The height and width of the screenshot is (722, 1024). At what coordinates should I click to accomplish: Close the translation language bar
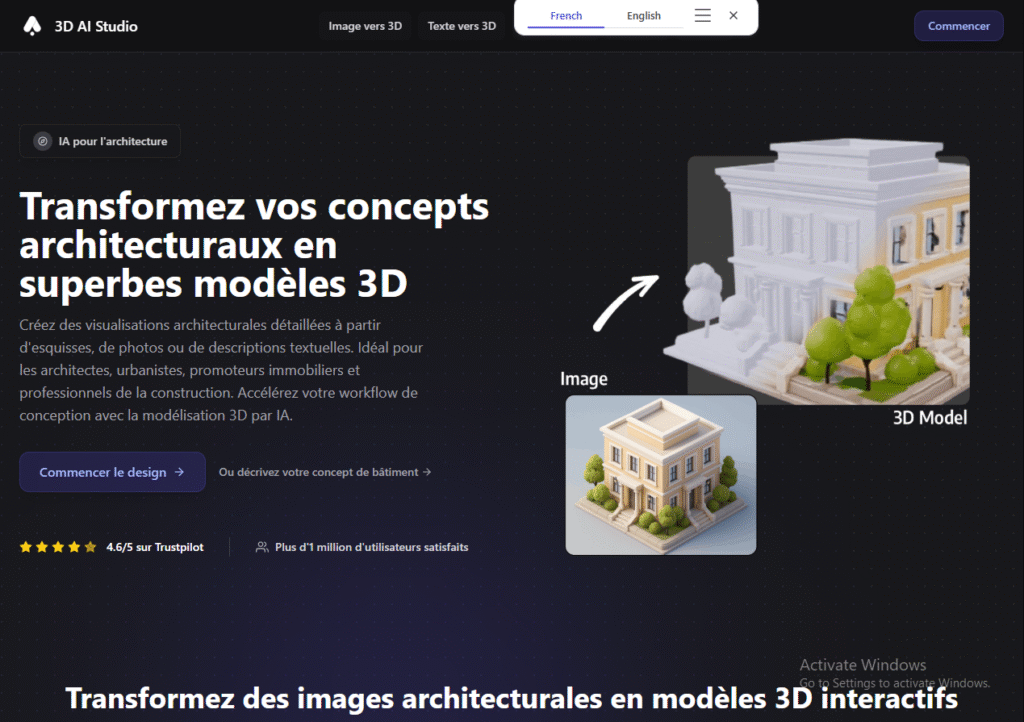click(733, 16)
